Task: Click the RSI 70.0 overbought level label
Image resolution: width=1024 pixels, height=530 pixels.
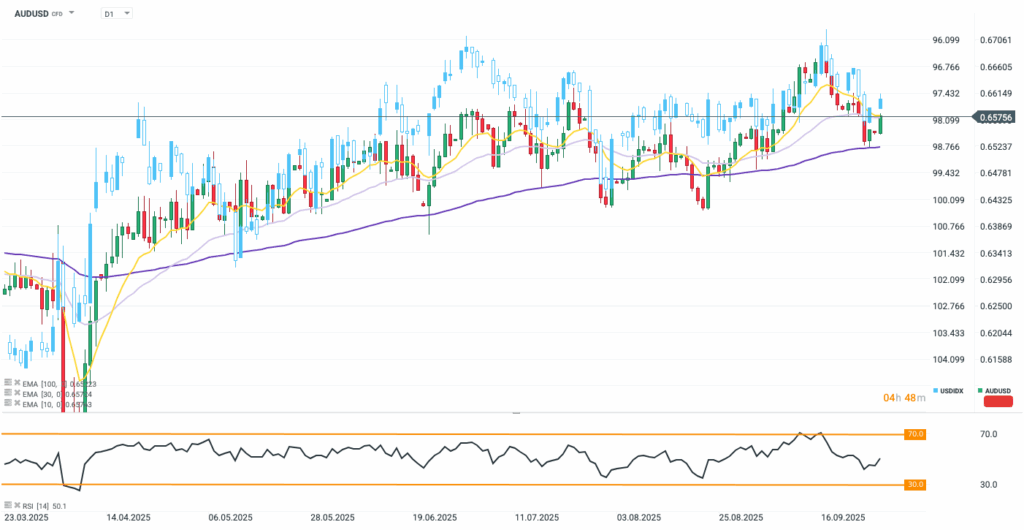Action: tap(916, 435)
